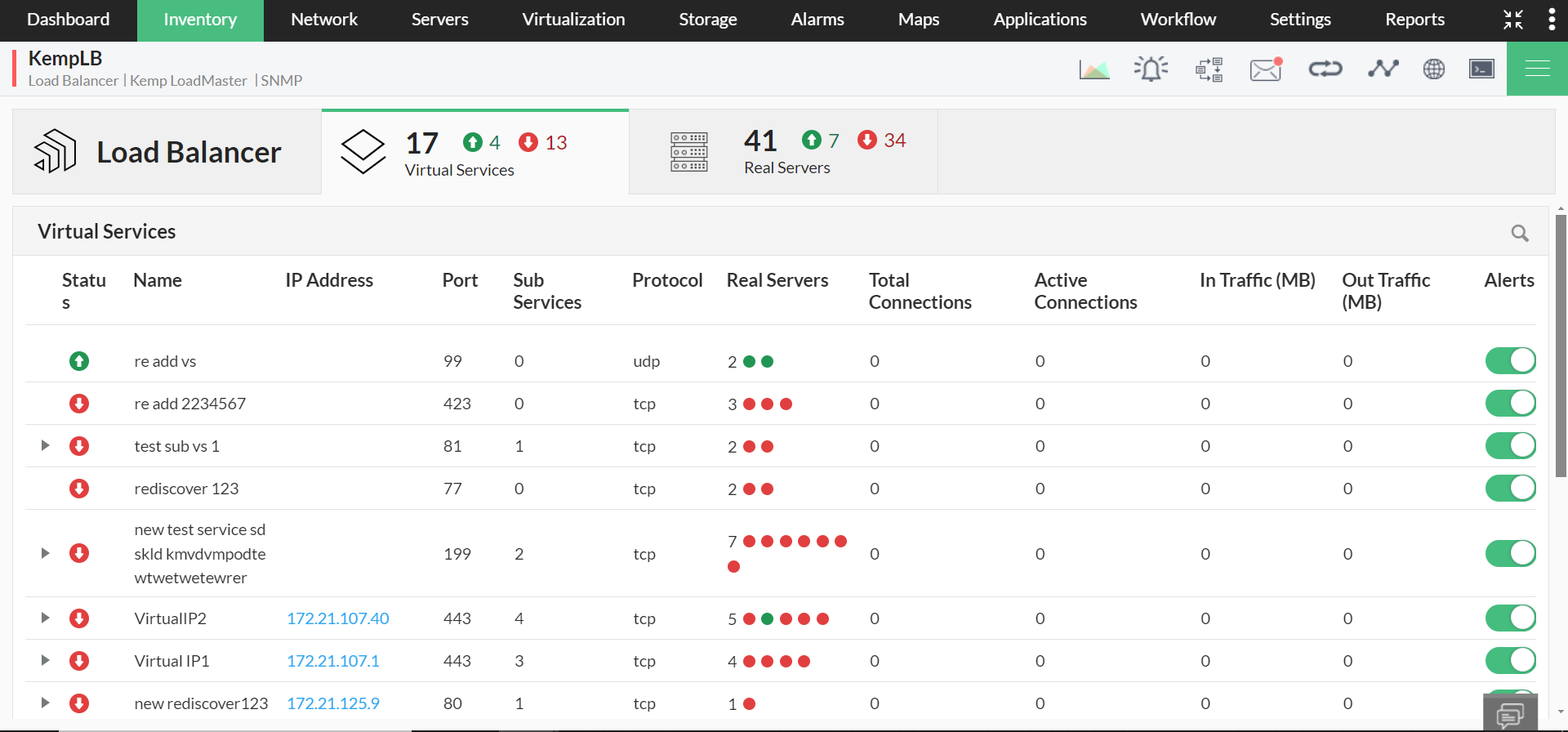The height and width of the screenshot is (732, 1568).
Task: Open the area graph chart icon
Action: [x=1094, y=69]
